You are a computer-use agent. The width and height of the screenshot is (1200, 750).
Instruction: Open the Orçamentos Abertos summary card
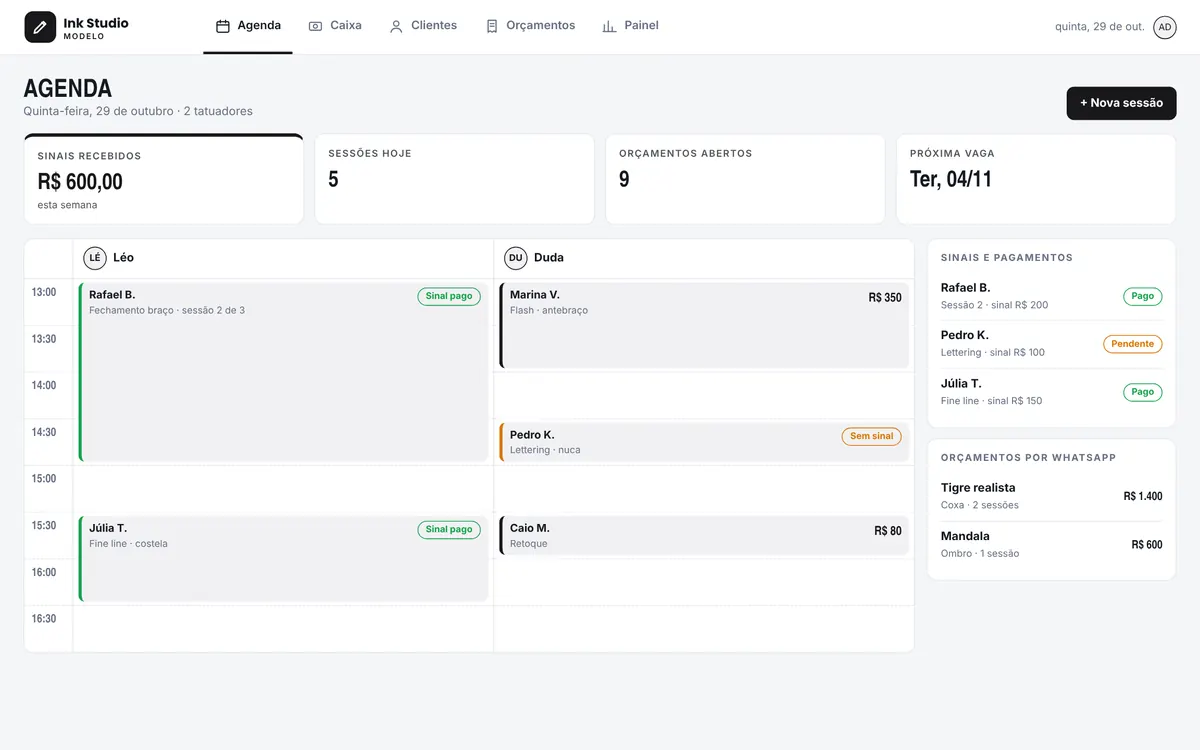tap(745, 179)
